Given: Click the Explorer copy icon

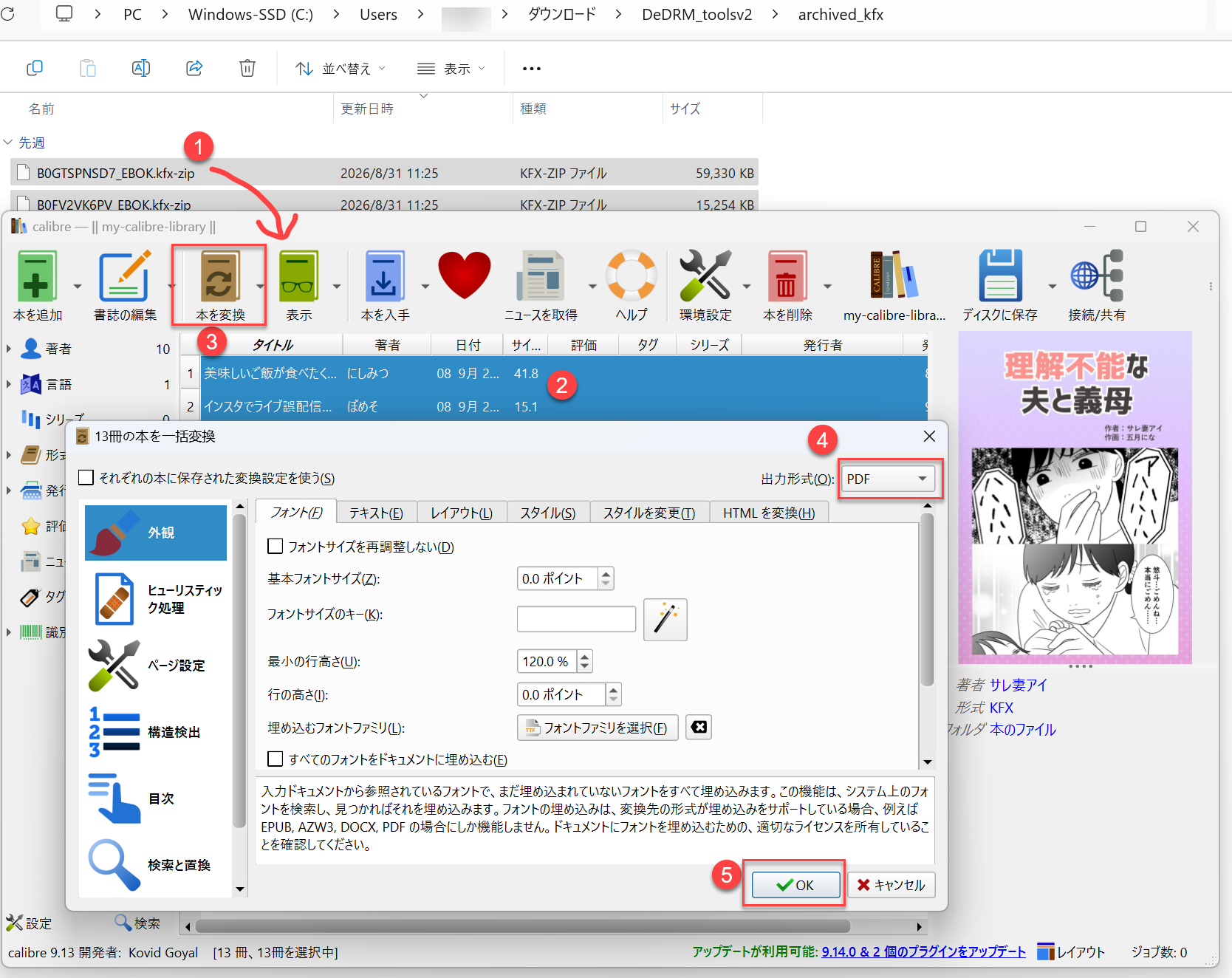Looking at the screenshot, I should (35, 68).
